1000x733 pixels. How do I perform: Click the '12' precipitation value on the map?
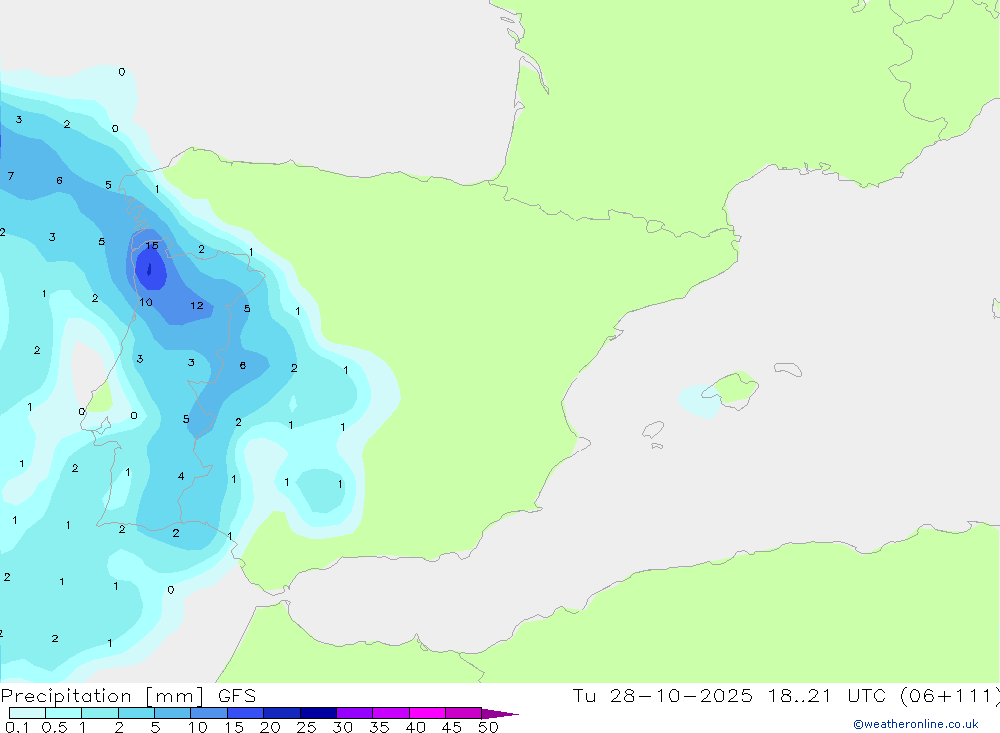tap(196, 306)
